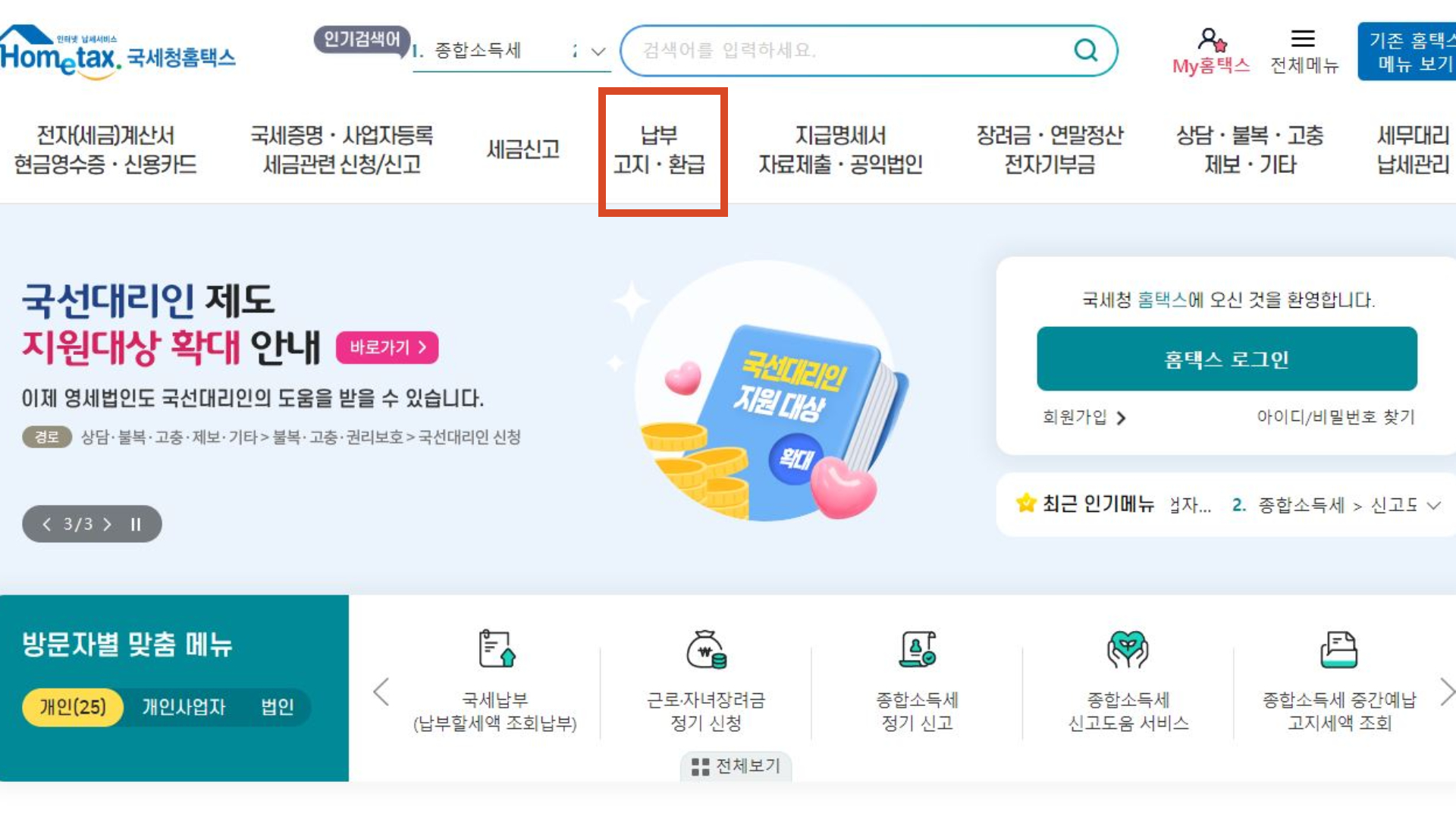Open My홈택스 with the person icon
This screenshot has width=1456, height=819.
[x=1210, y=40]
